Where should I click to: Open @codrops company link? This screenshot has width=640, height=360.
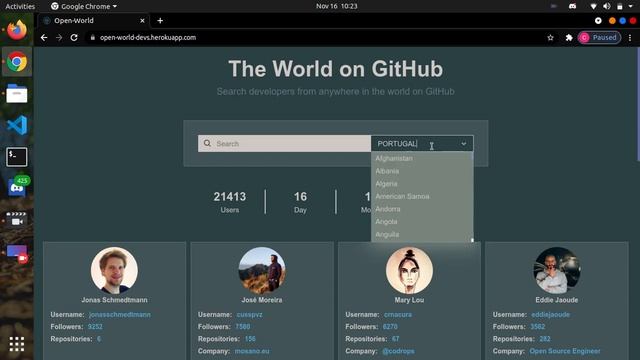pos(398,351)
